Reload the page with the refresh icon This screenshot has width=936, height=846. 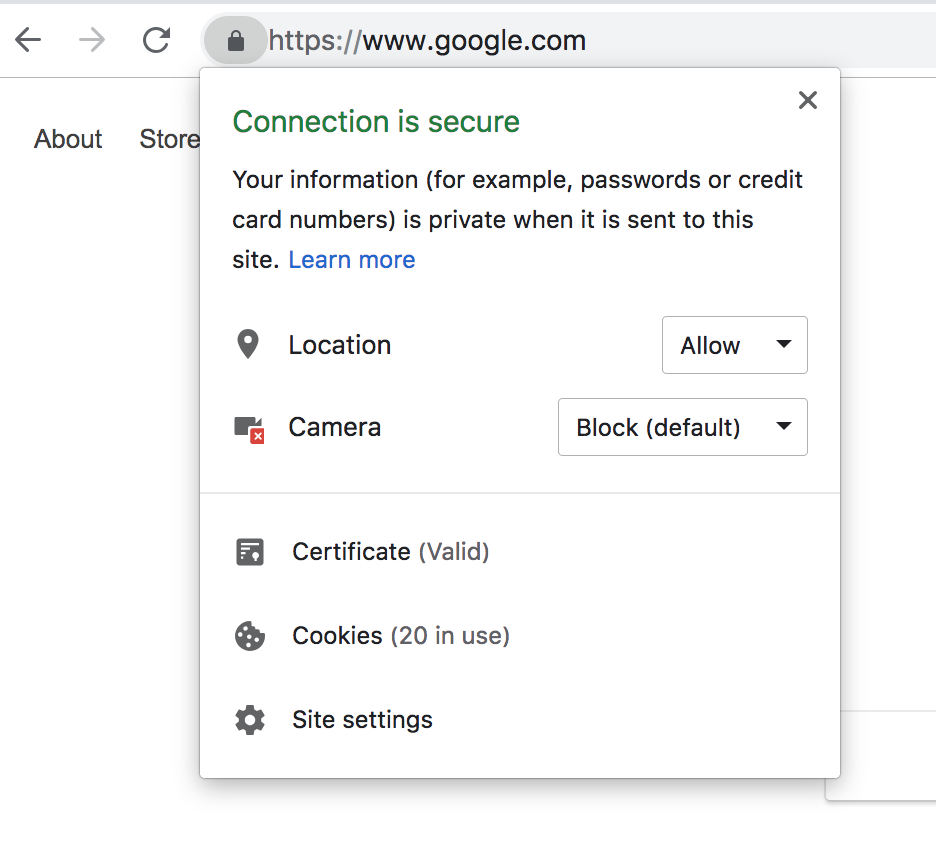pyautogui.click(x=156, y=41)
